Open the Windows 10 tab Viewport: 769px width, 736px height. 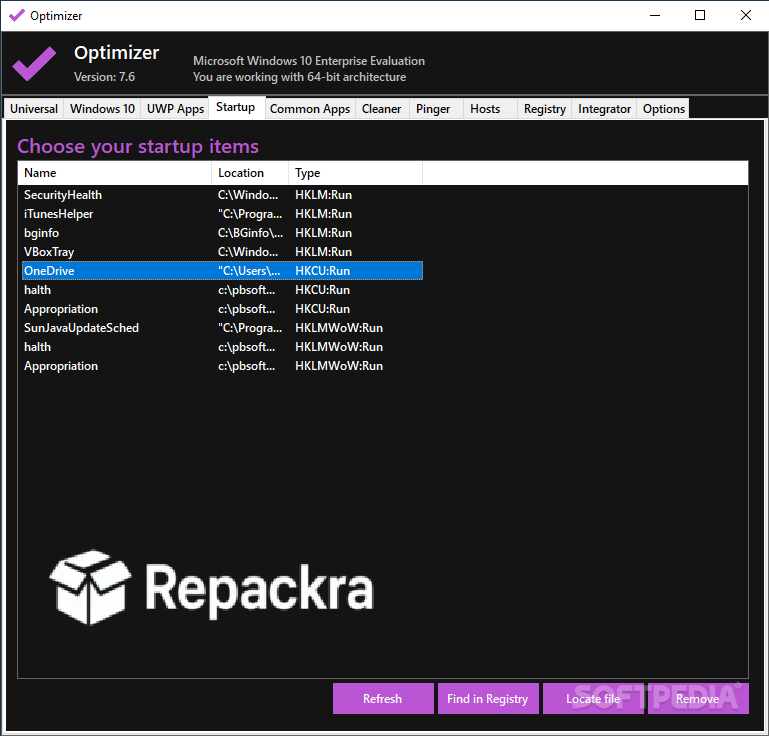pos(102,108)
